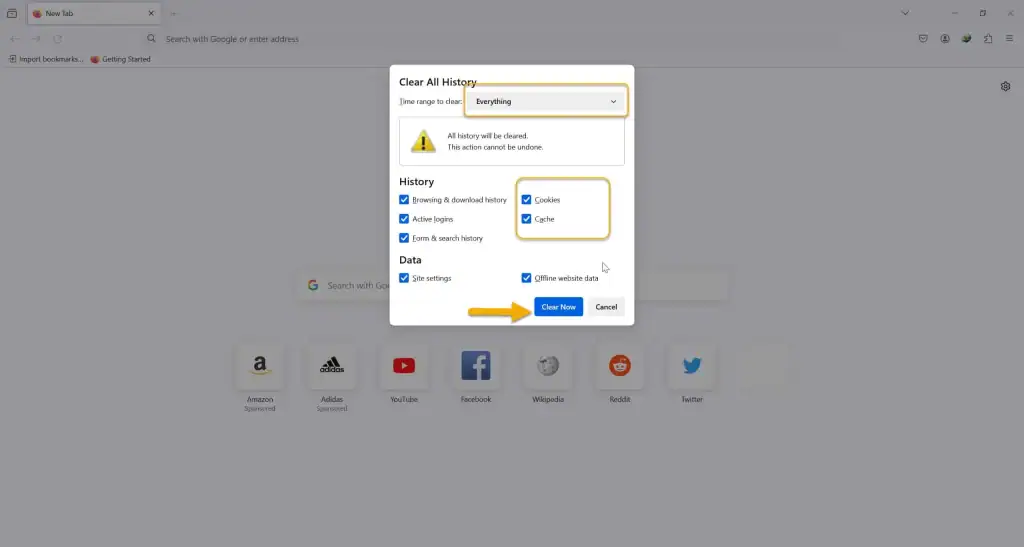Click the Getting Started bookmark

coord(121,59)
